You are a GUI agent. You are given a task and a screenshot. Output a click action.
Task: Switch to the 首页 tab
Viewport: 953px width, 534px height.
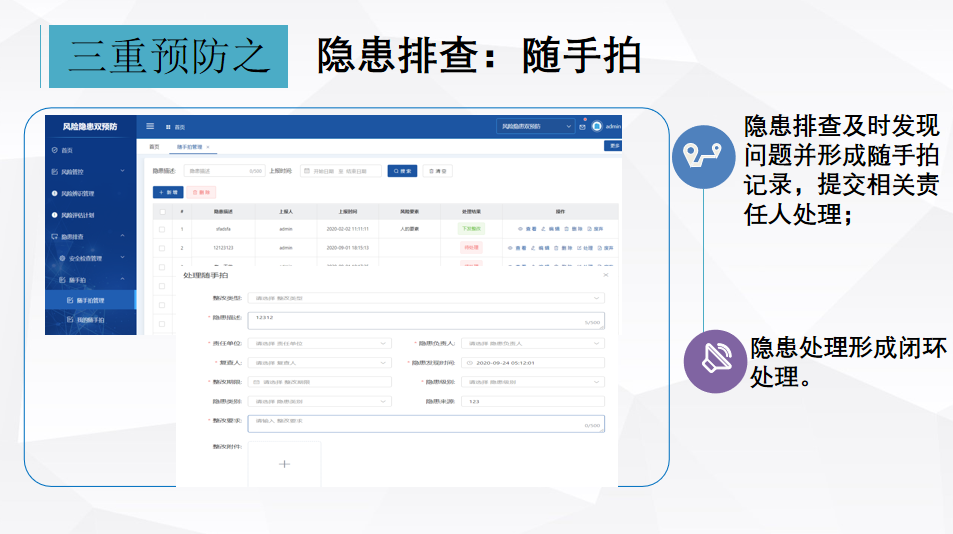tap(154, 147)
